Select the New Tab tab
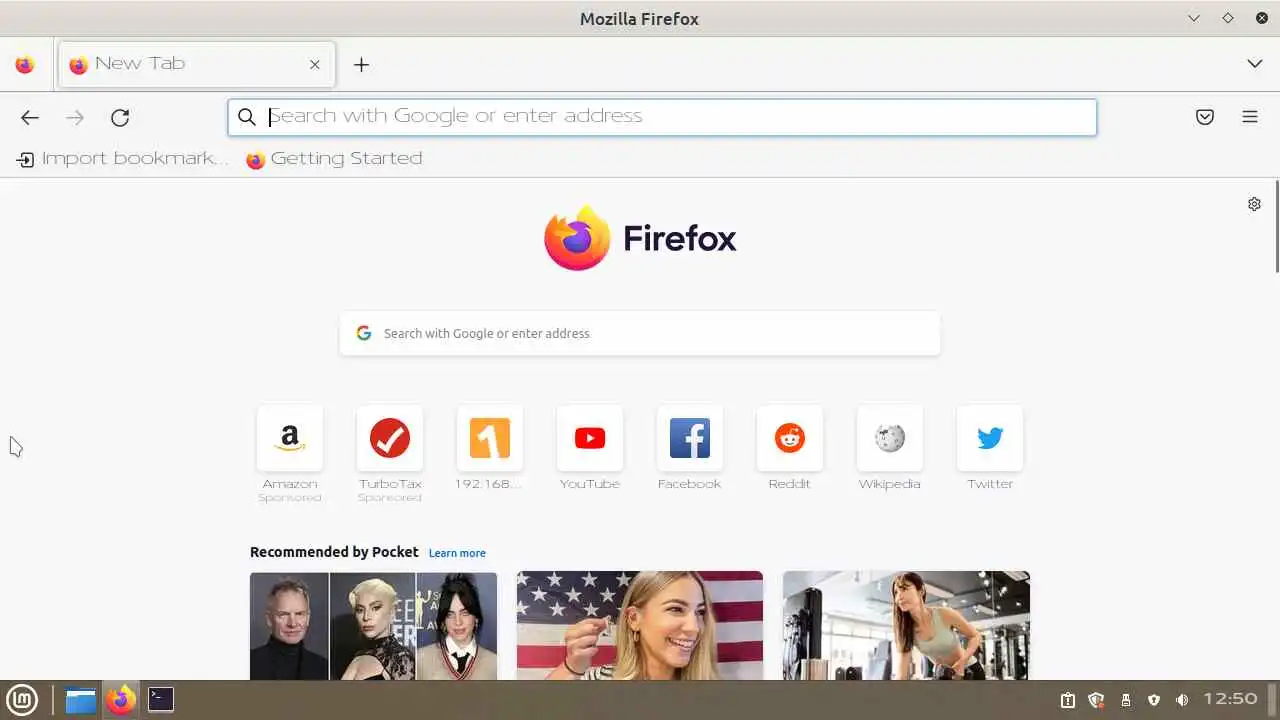Viewport: 1280px width, 720px height. (197, 64)
